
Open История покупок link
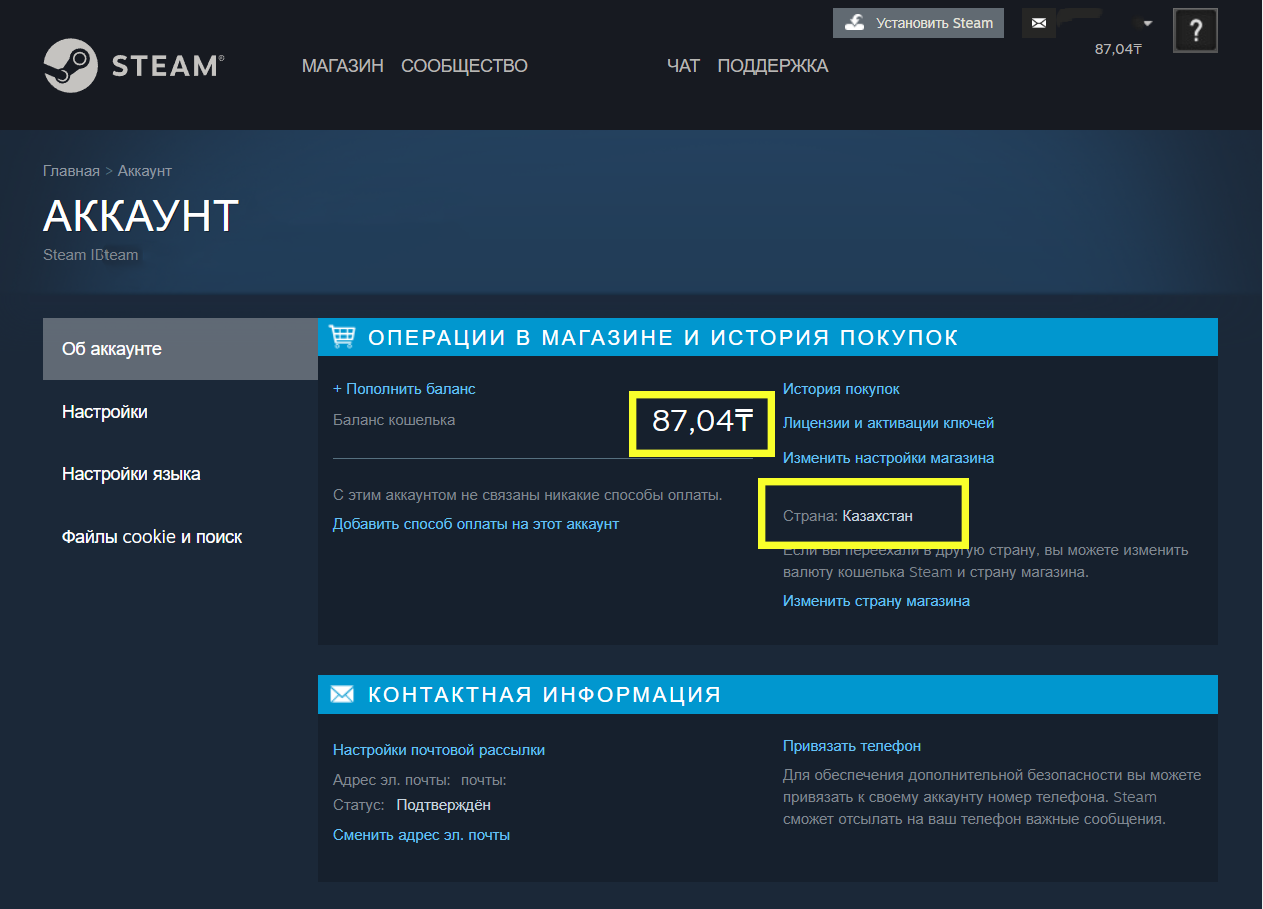pos(841,388)
